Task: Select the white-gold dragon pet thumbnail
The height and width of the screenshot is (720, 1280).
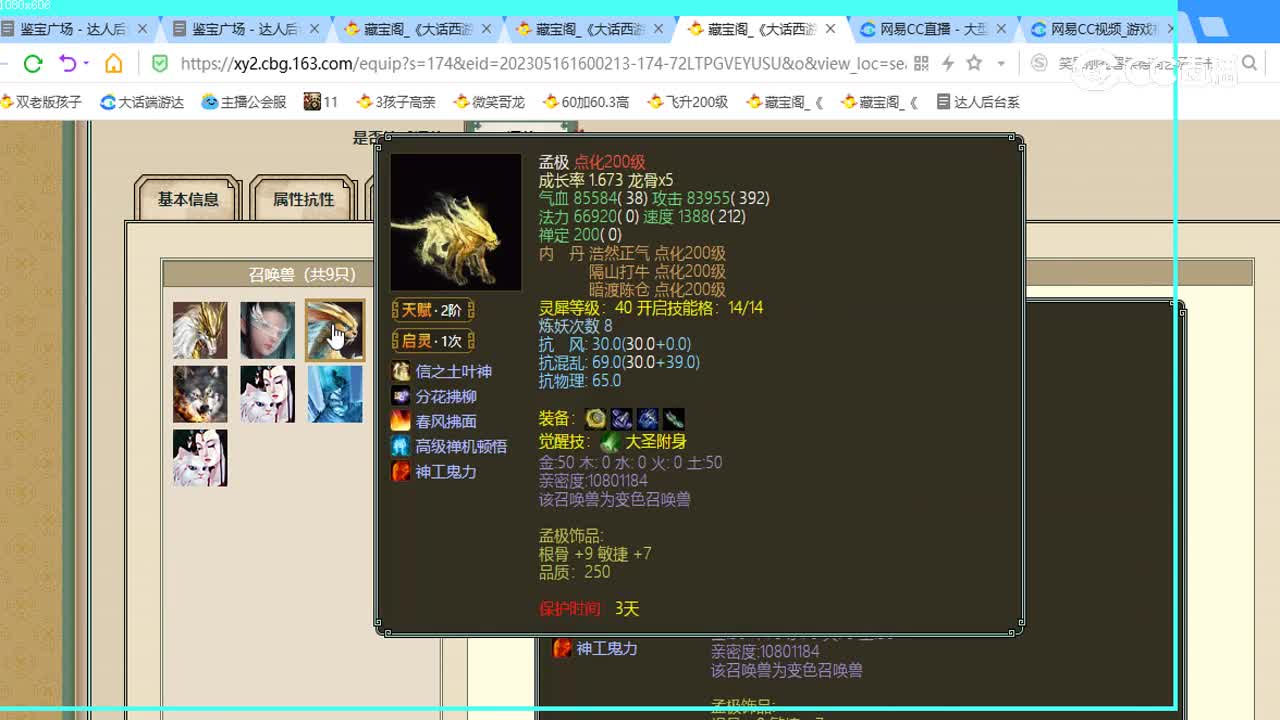Action: [200, 330]
